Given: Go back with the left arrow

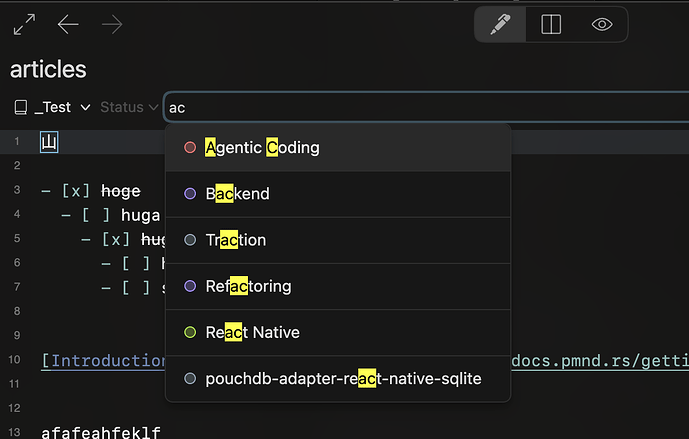Looking at the screenshot, I should [68, 25].
